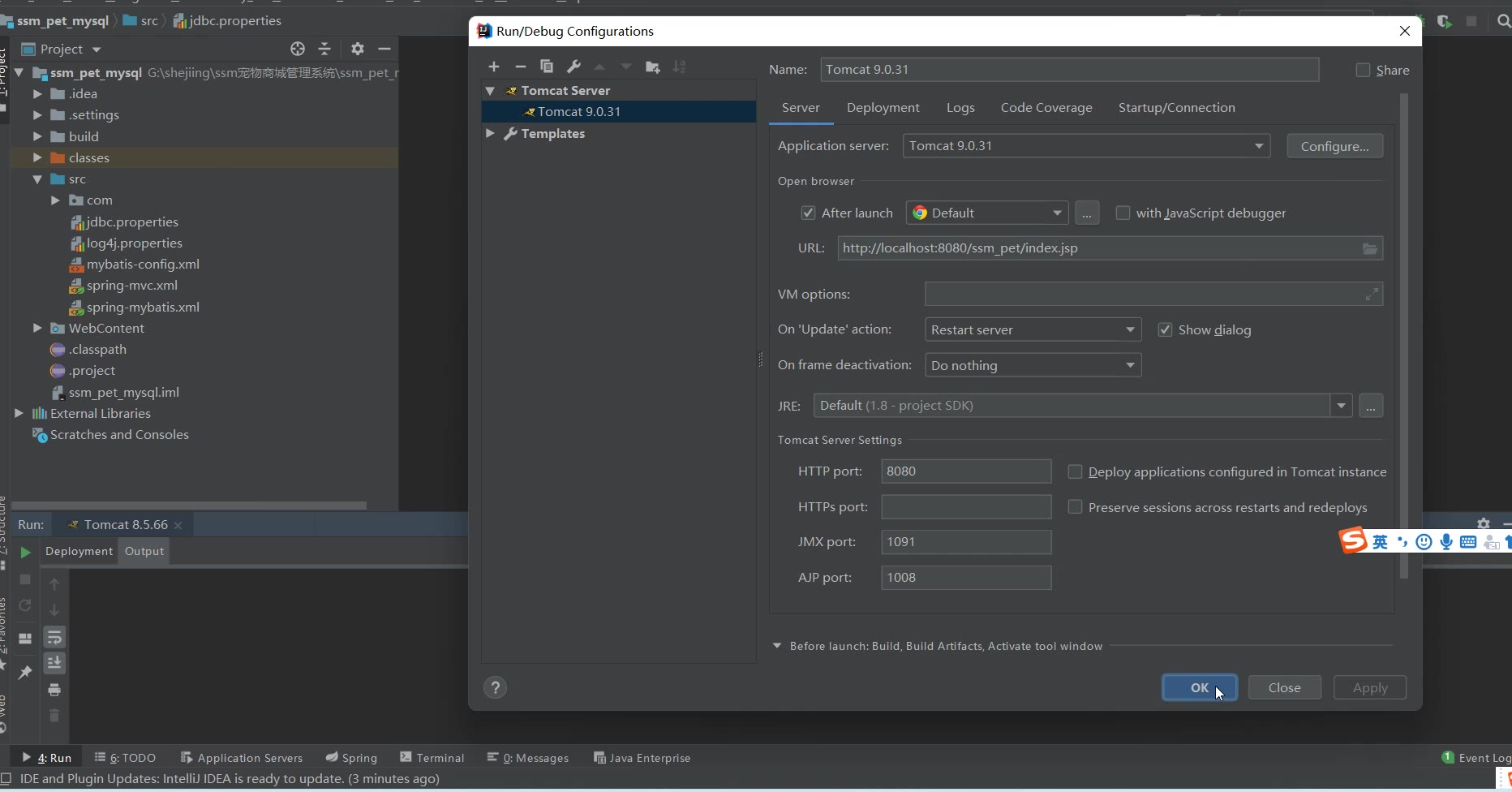1512x792 pixels.
Task: Enable with JavaScript debugger checkbox
Action: (1123, 213)
